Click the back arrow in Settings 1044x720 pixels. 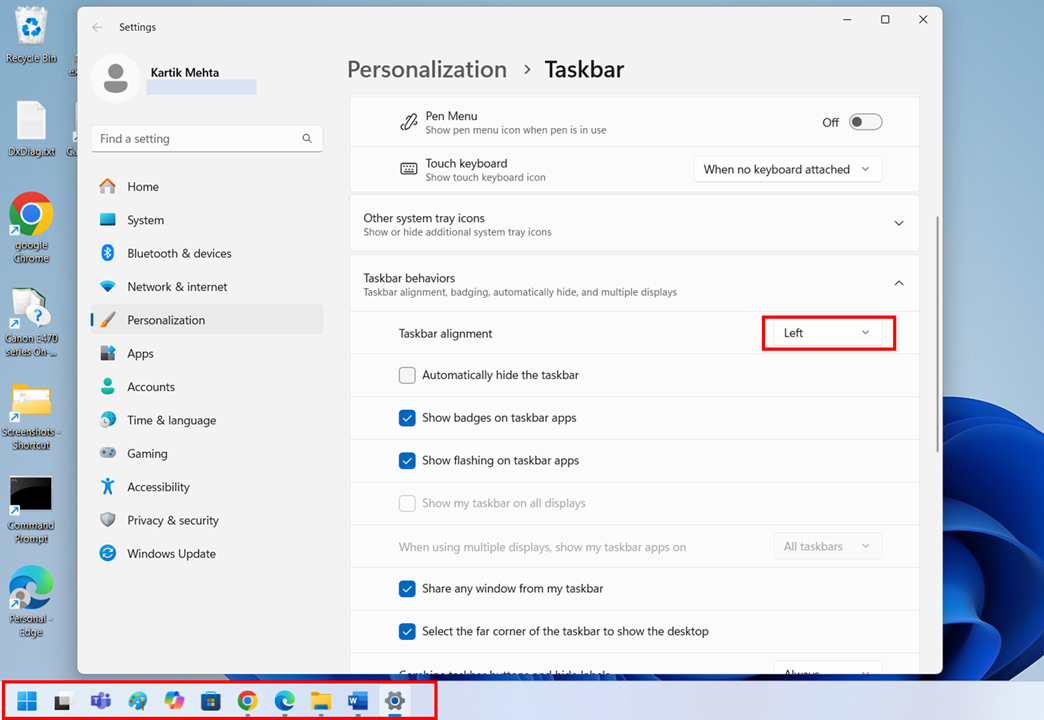[x=97, y=27]
